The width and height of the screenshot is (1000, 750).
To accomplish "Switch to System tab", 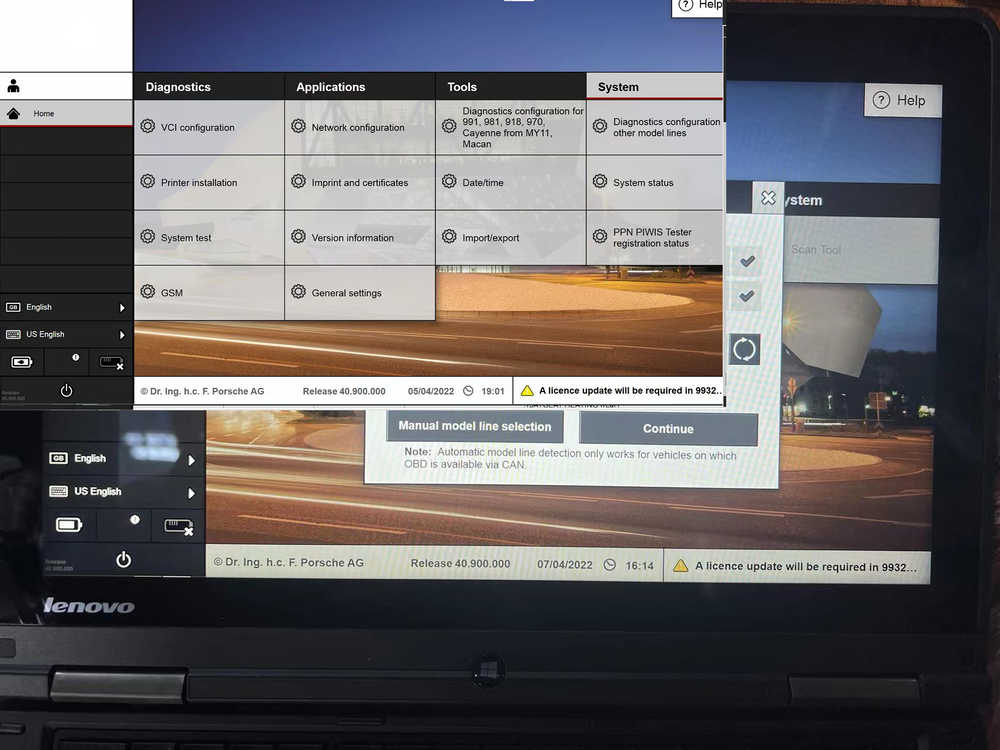I will click(x=655, y=87).
